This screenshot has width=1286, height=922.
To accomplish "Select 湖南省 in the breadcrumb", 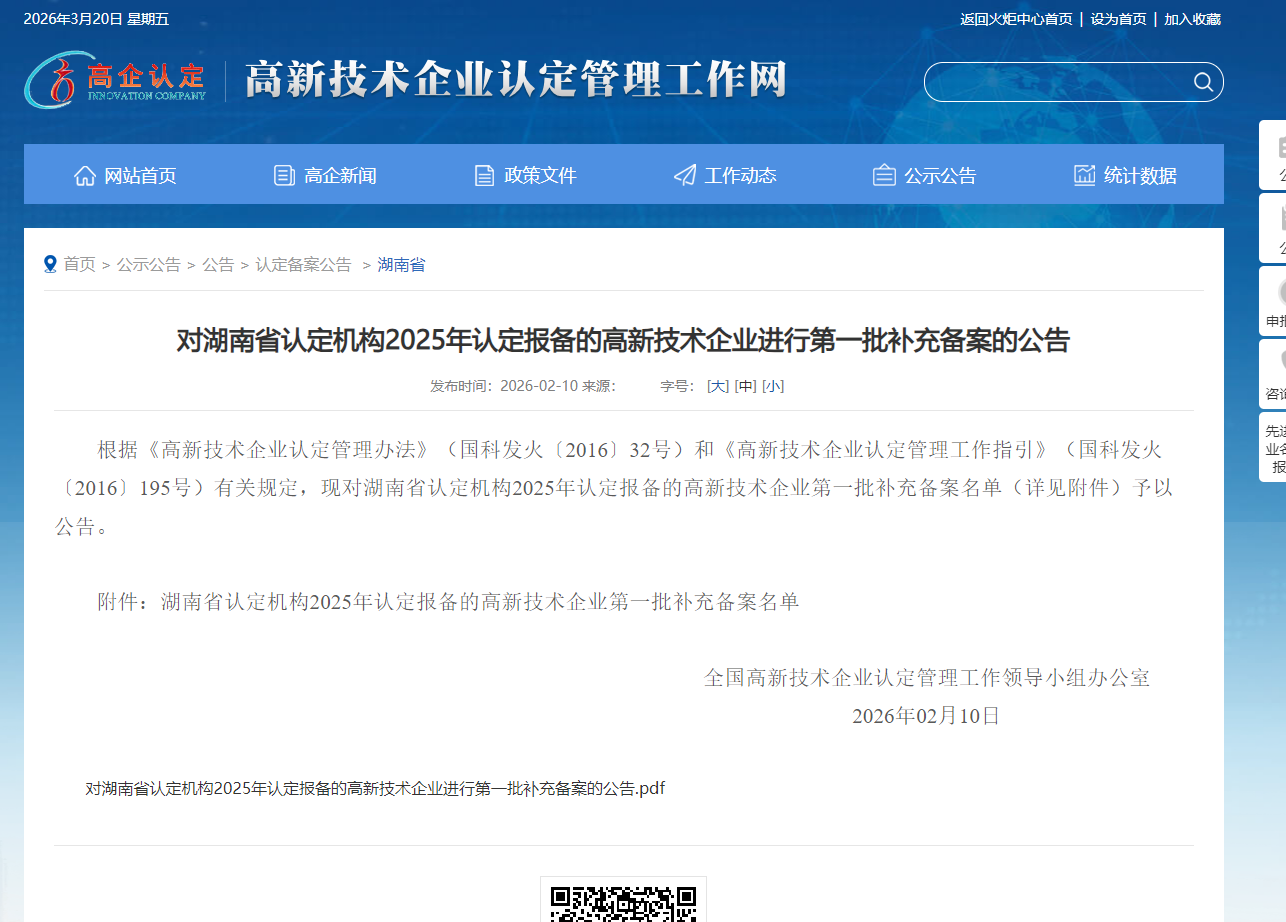I will click(401, 265).
